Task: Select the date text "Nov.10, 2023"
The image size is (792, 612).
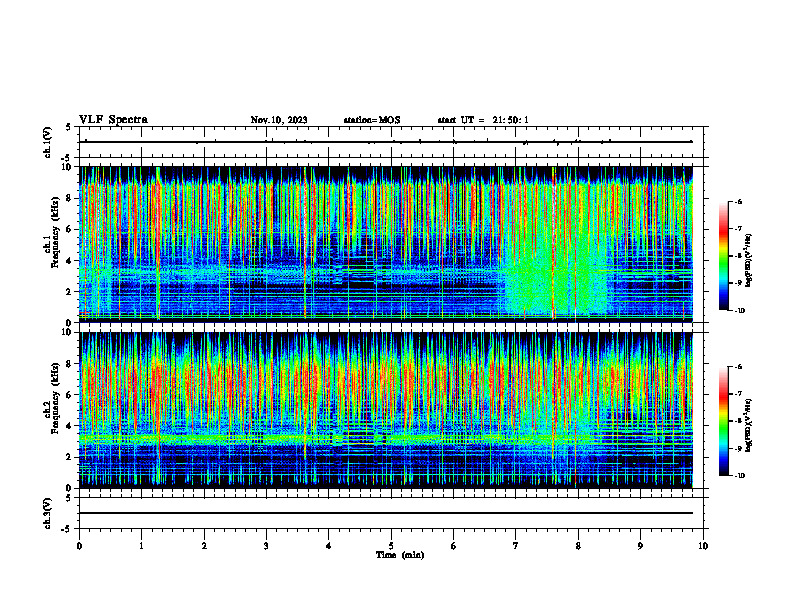Action: [x=279, y=120]
